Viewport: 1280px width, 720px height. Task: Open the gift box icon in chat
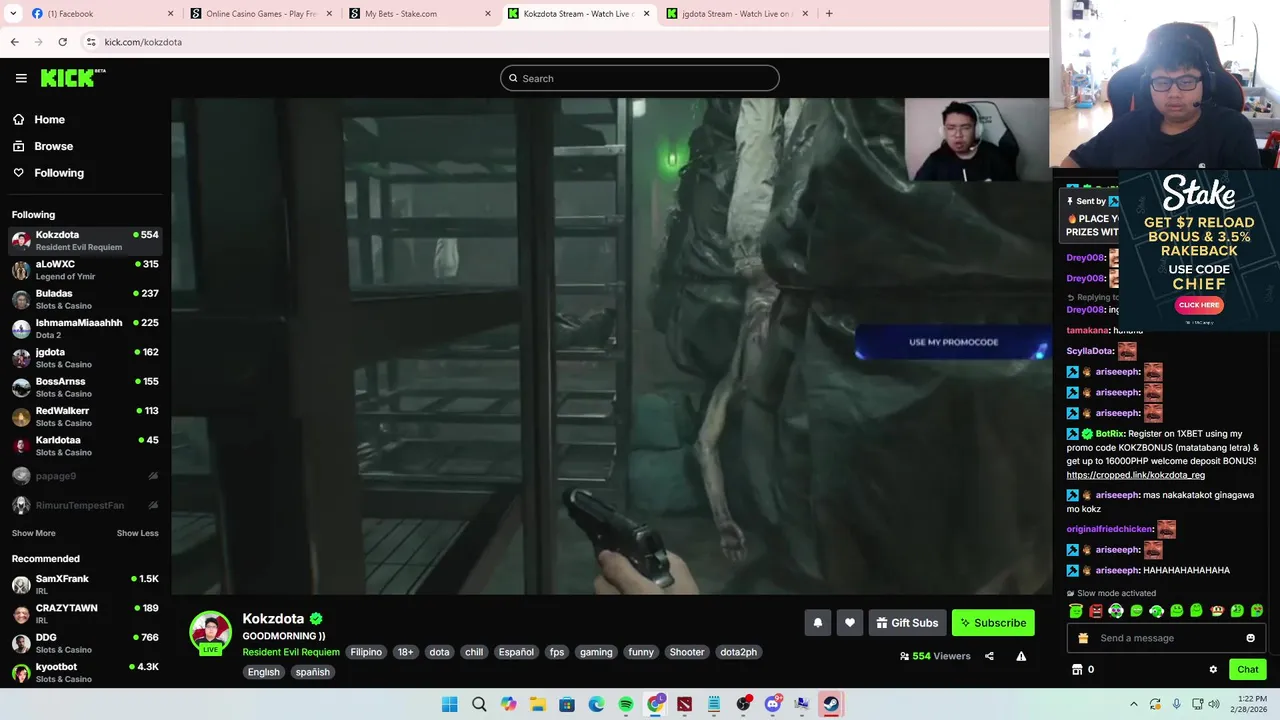coord(1083,638)
